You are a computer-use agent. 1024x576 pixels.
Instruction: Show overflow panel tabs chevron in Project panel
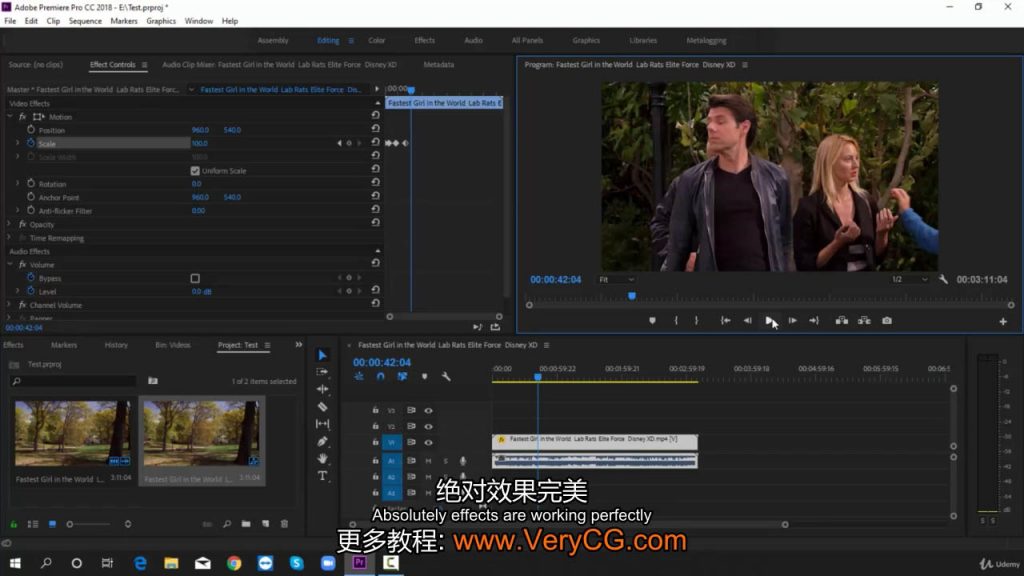(298, 345)
